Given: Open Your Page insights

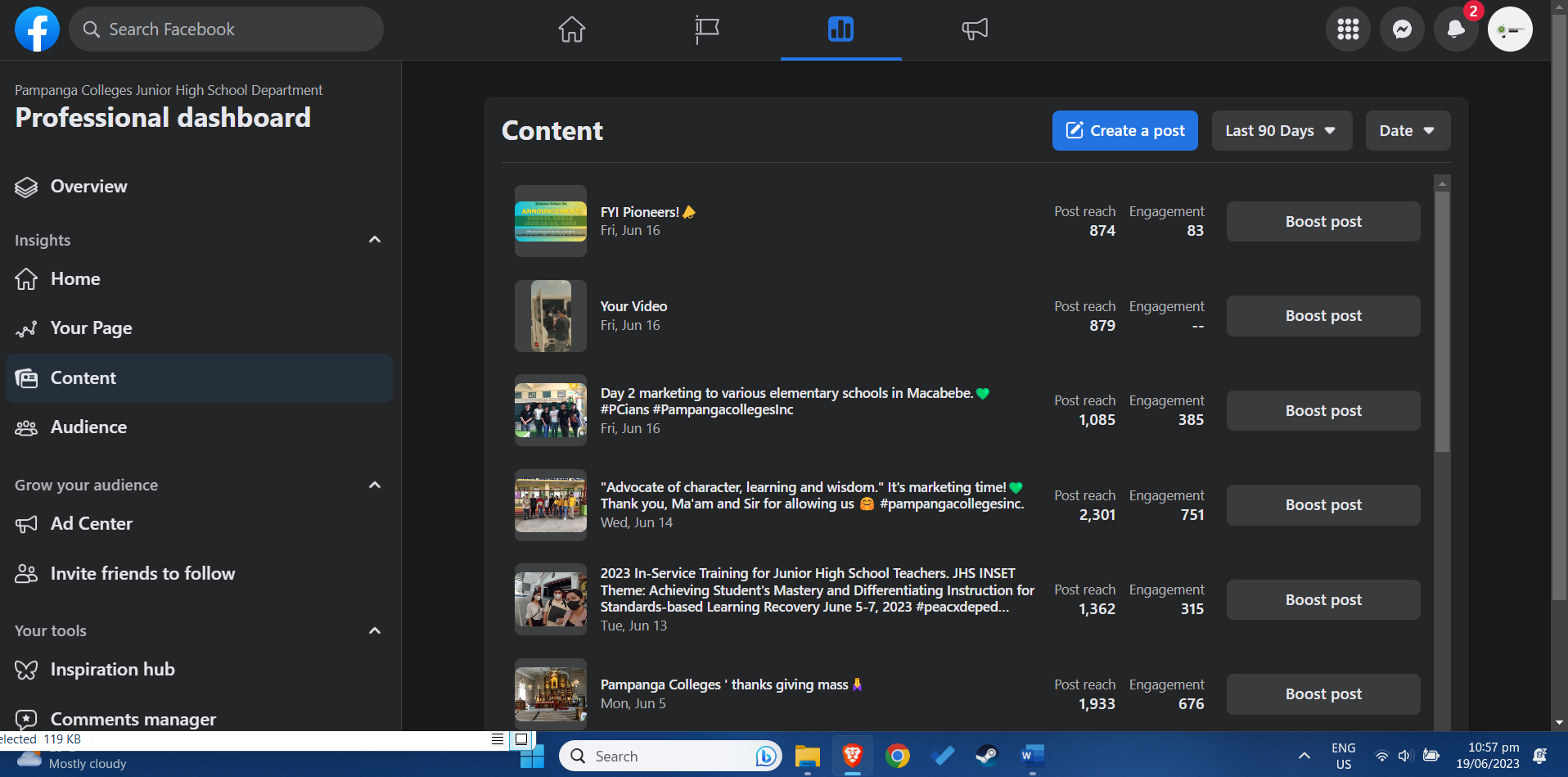Looking at the screenshot, I should click(199, 328).
